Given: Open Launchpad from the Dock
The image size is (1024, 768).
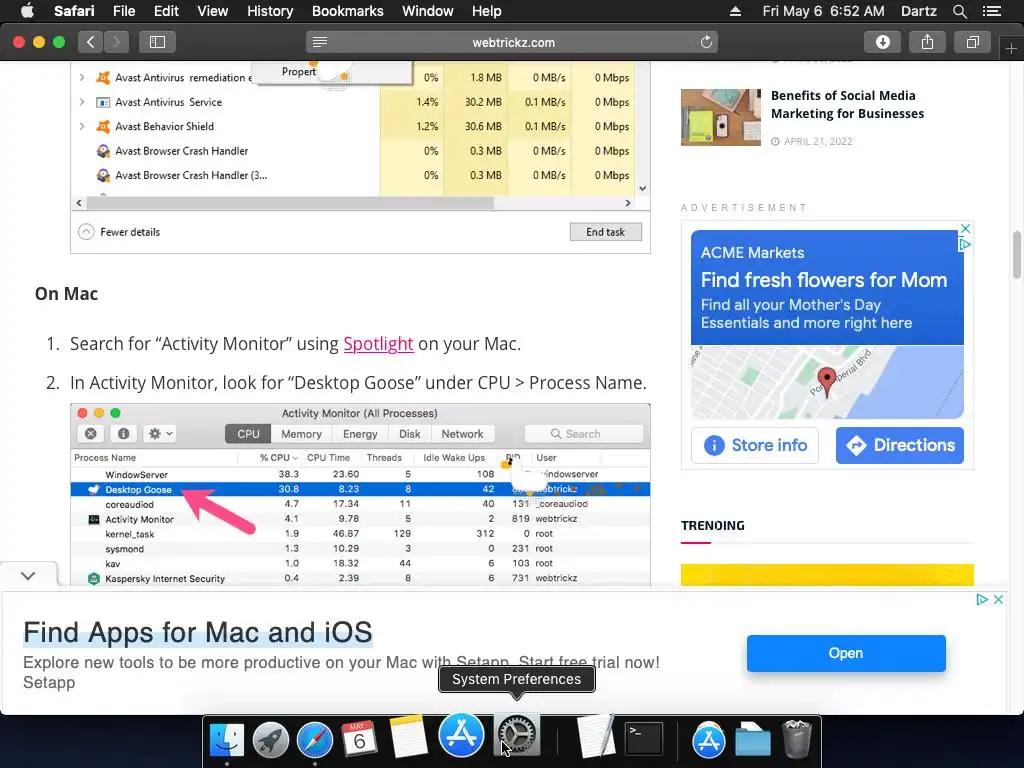Looking at the screenshot, I should click(x=270, y=740).
